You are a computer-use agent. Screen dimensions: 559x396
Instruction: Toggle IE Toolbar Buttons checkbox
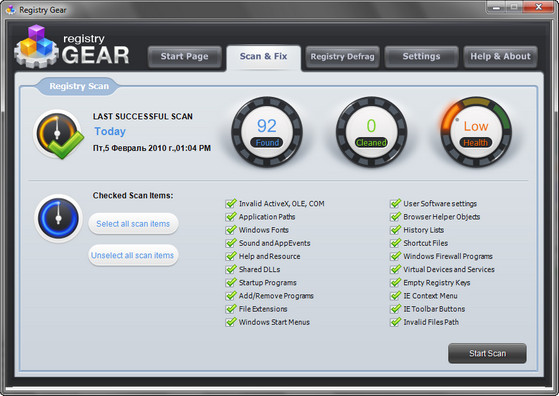395,309
